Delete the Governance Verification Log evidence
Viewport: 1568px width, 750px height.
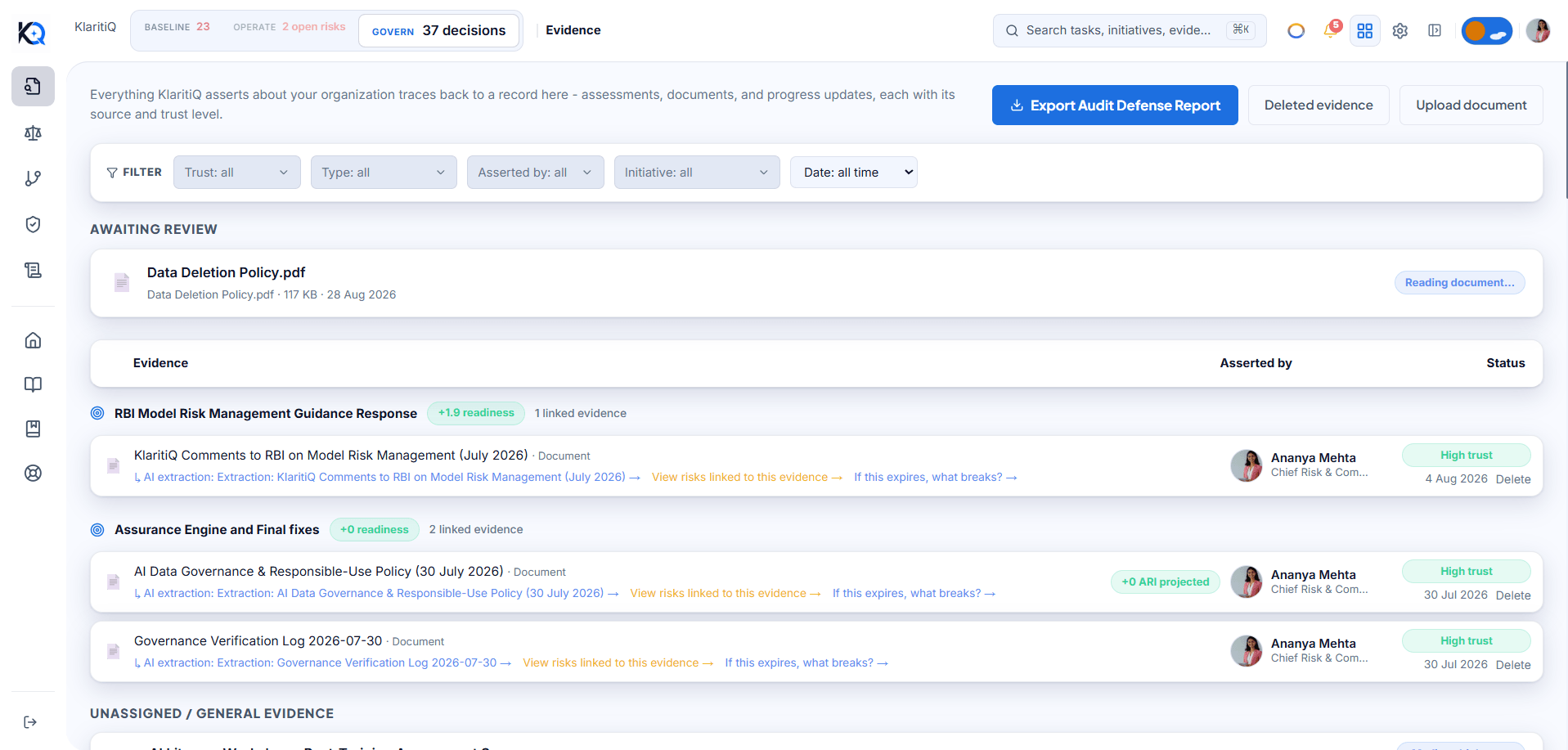[1513, 665]
